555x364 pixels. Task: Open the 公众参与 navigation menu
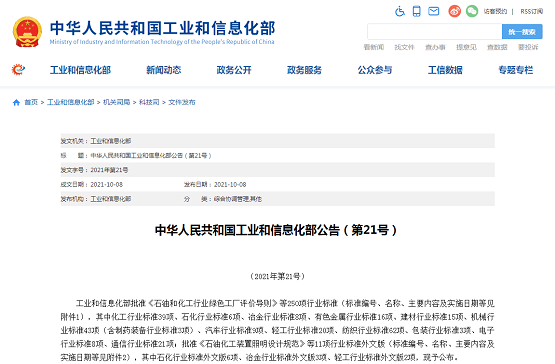point(375,70)
